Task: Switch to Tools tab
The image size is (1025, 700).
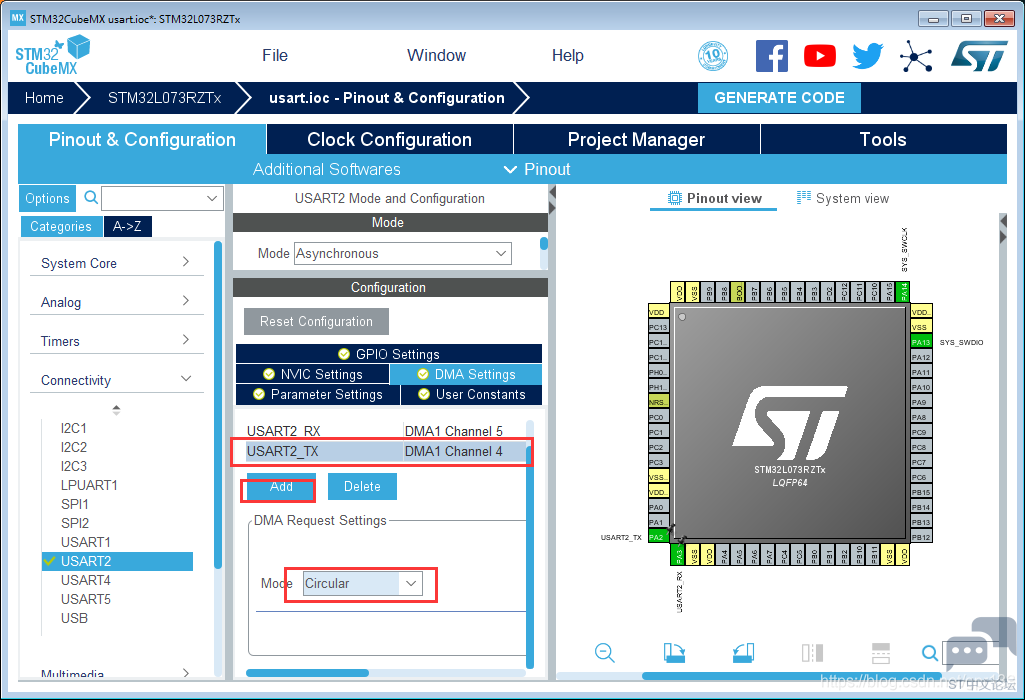Action: [883, 139]
